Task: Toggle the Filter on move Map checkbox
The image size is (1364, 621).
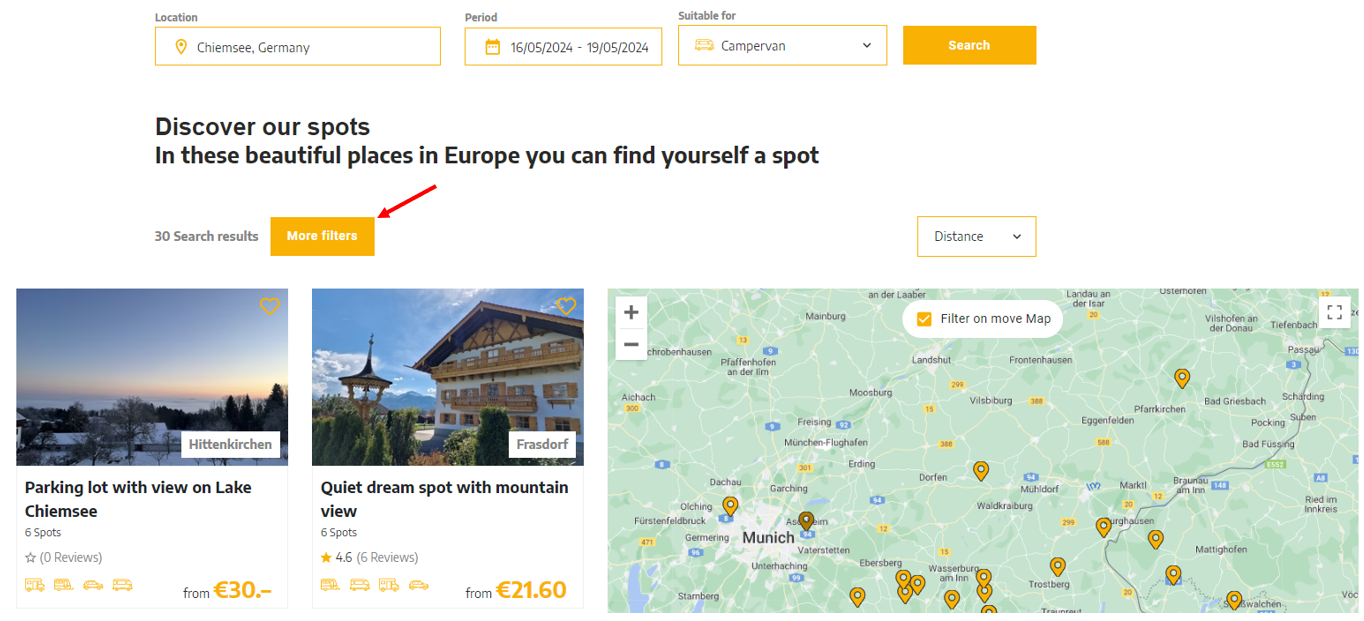Action: point(924,319)
